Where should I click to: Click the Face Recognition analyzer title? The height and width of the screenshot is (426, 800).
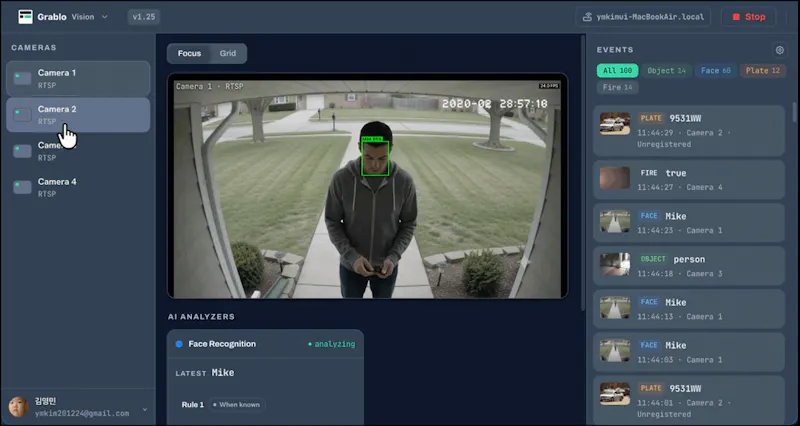pos(222,344)
